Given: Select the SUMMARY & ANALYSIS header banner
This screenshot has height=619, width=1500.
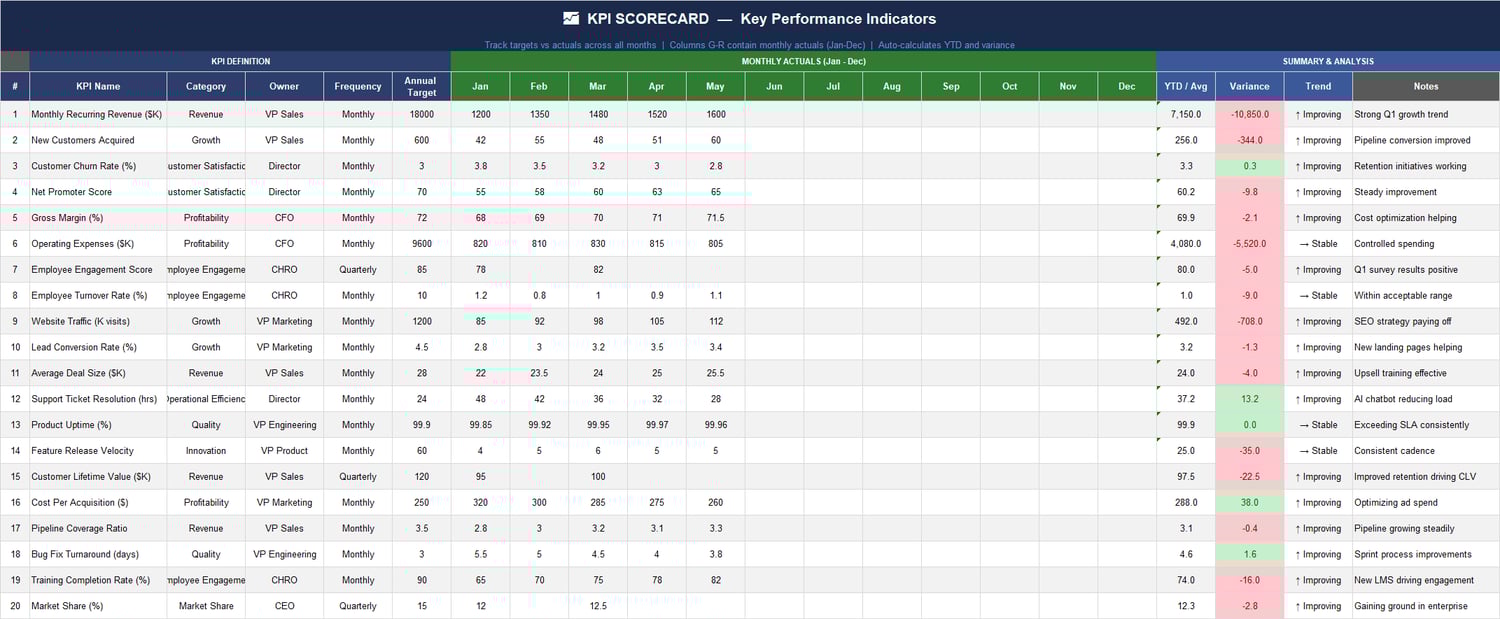Looking at the screenshot, I should point(1328,61).
